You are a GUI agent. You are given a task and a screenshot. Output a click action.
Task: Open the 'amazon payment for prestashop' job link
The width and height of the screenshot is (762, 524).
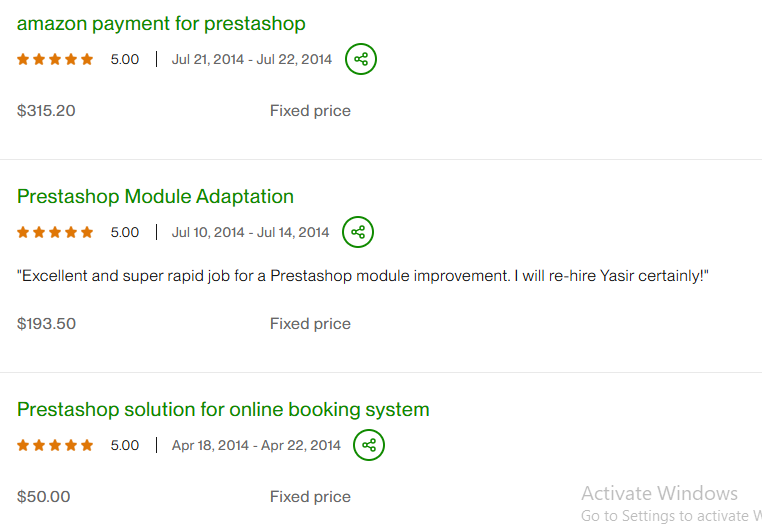pyautogui.click(x=161, y=23)
